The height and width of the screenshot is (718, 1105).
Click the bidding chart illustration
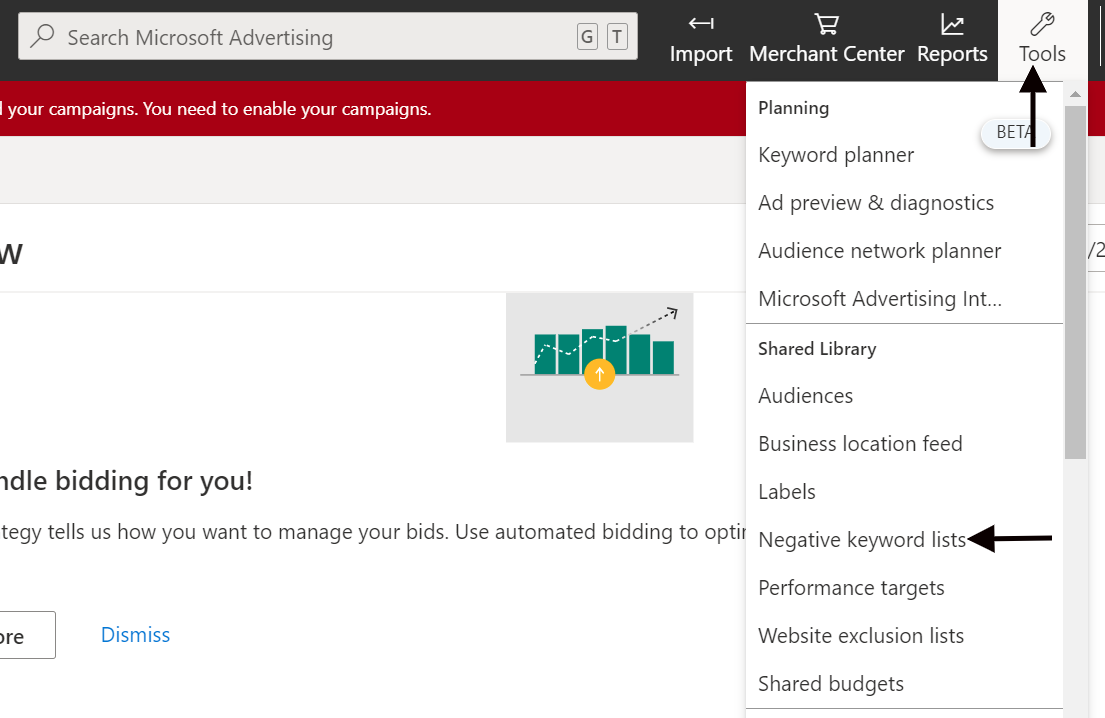click(x=600, y=368)
